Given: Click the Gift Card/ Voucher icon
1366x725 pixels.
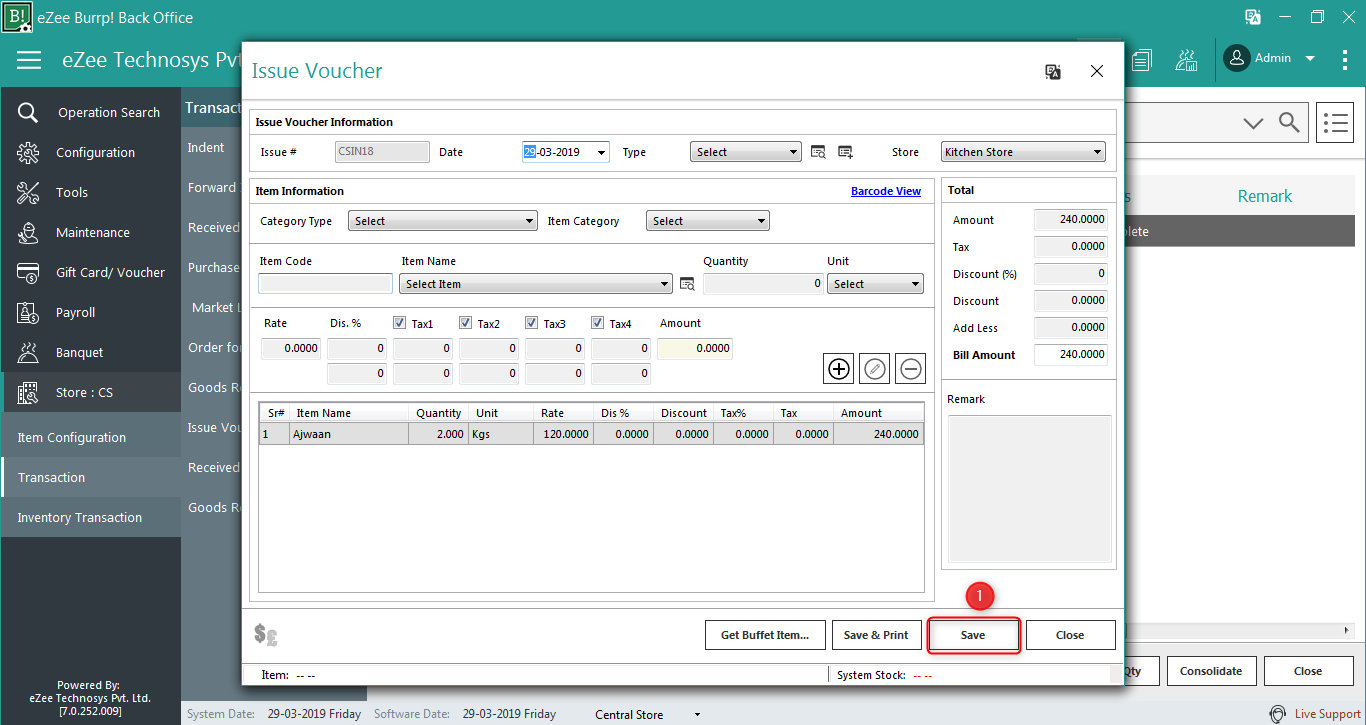Looking at the screenshot, I should tap(28, 272).
